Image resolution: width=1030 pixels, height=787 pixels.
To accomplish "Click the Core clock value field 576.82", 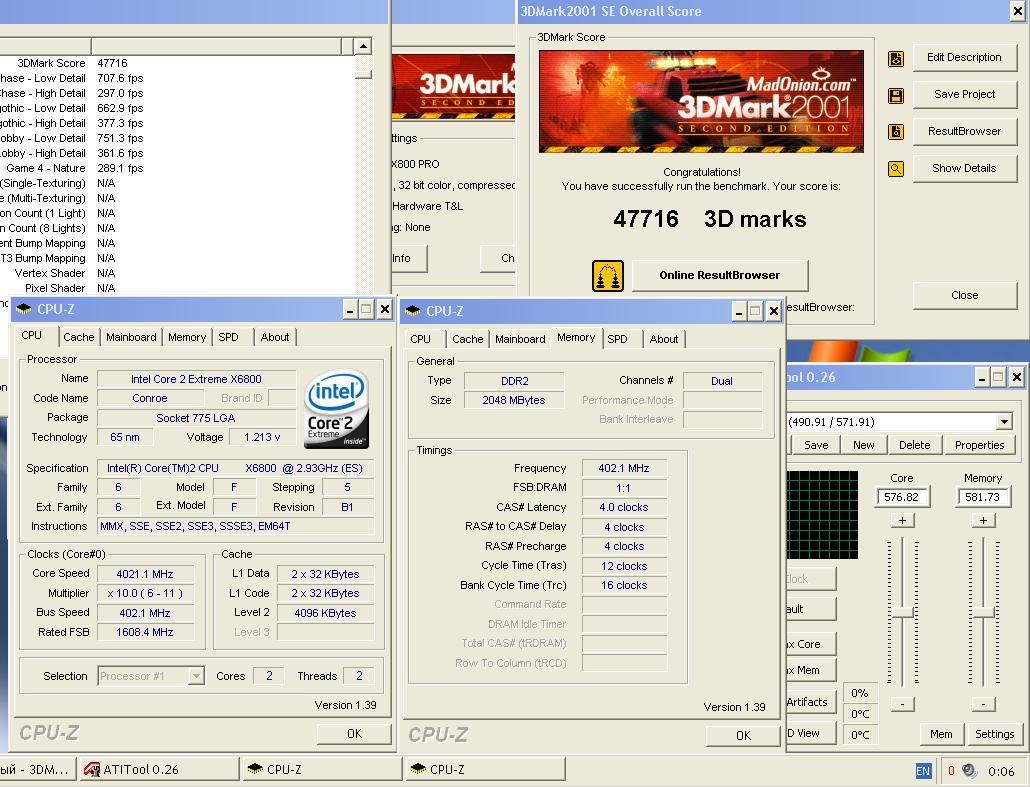I will tap(902, 497).
